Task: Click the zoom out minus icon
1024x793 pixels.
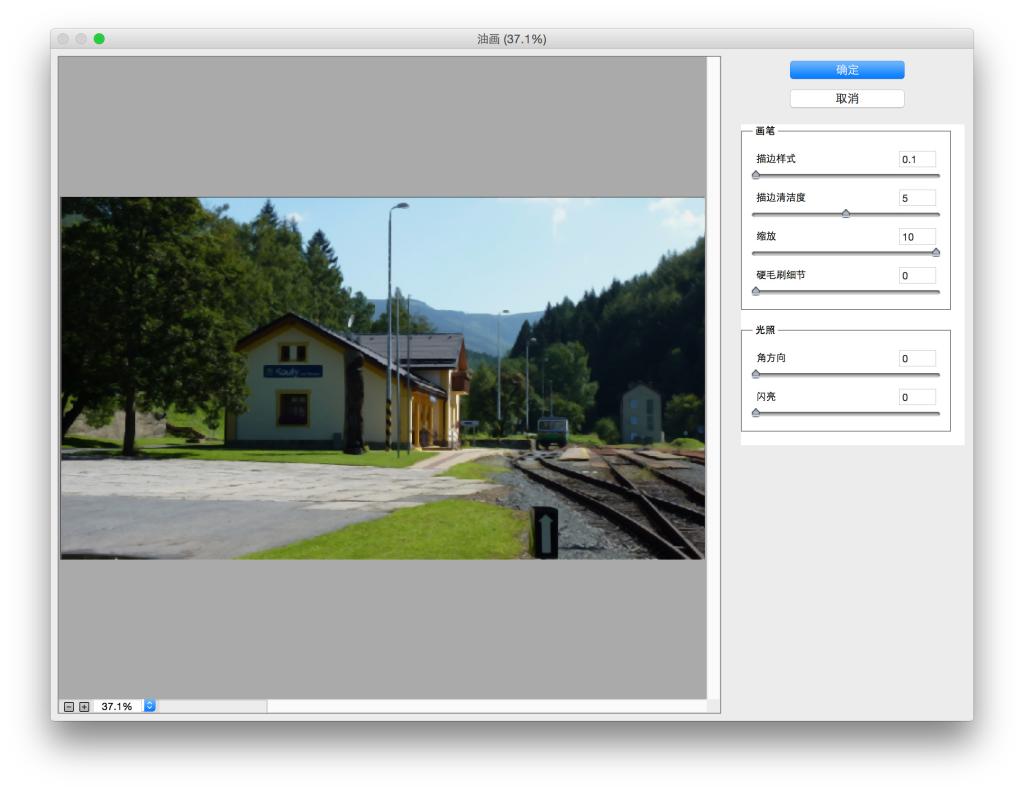Action: 69,706
